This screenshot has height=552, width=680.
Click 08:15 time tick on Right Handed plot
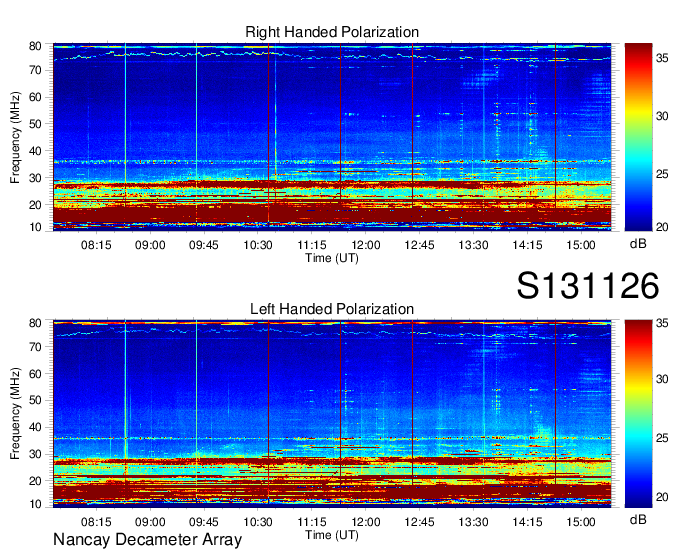point(96,245)
